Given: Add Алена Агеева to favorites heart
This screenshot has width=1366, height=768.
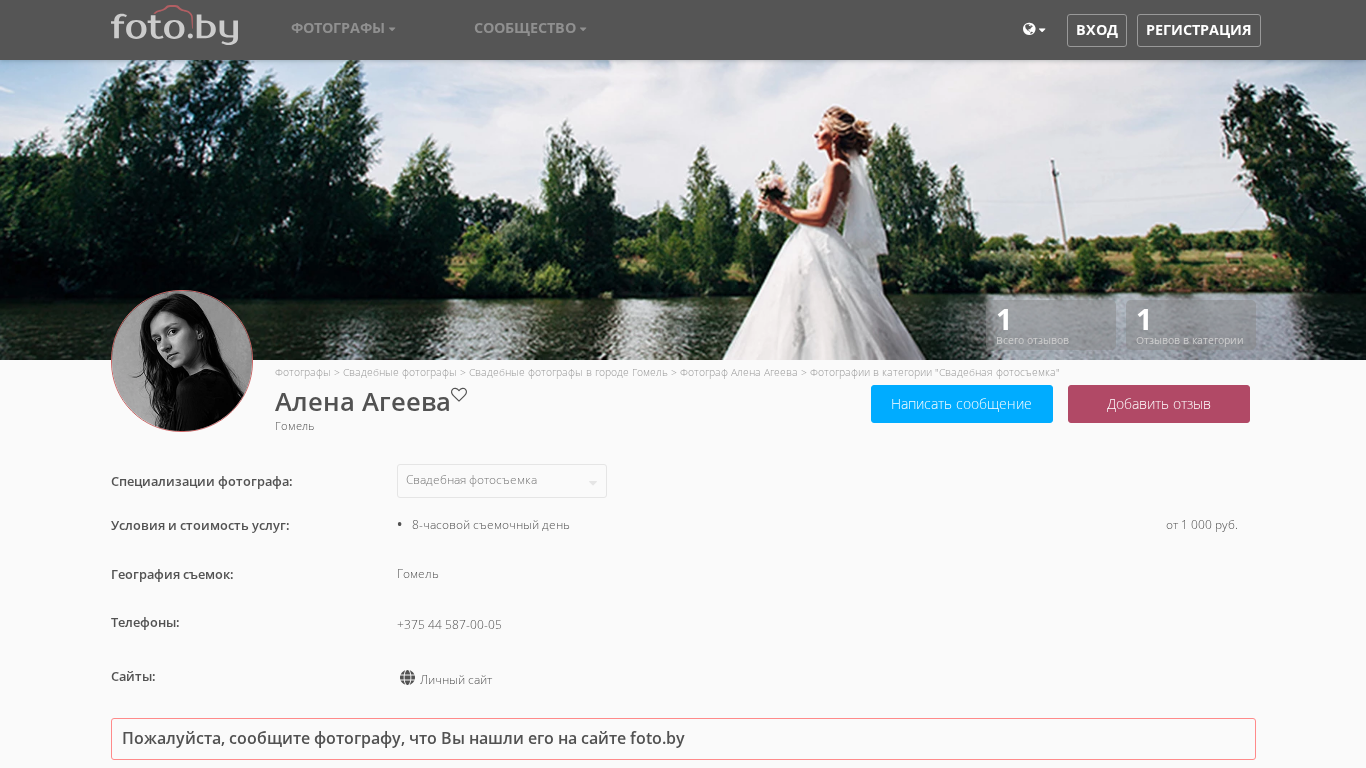Looking at the screenshot, I should (459, 394).
